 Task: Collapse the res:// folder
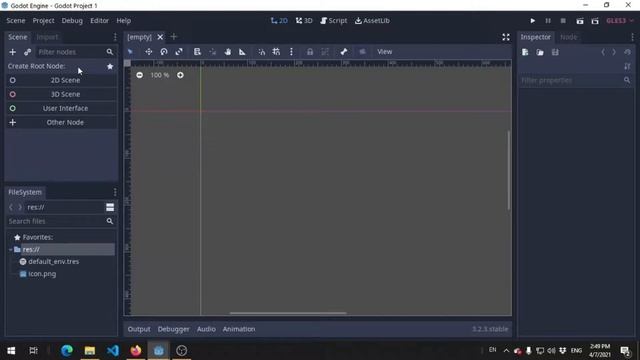click(11, 249)
